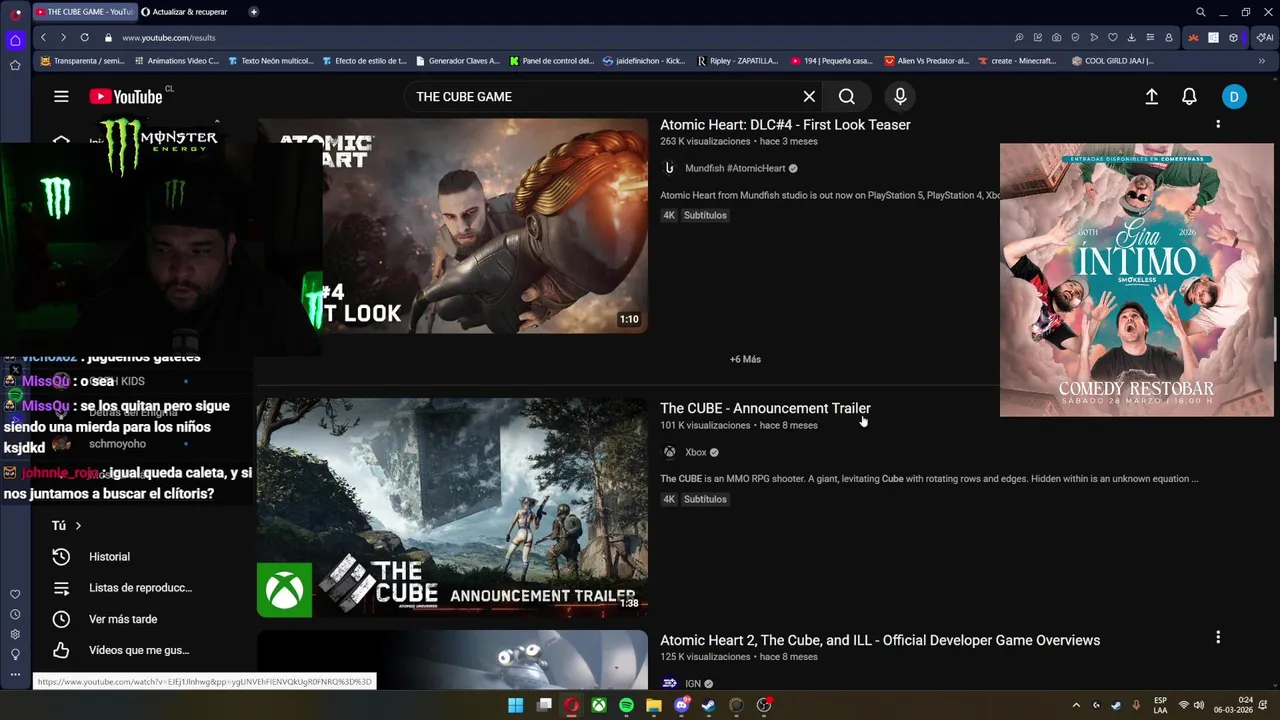Viewport: 1280px width, 720px height.
Task: Open a new tab with the plus button
Action: point(254,12)
